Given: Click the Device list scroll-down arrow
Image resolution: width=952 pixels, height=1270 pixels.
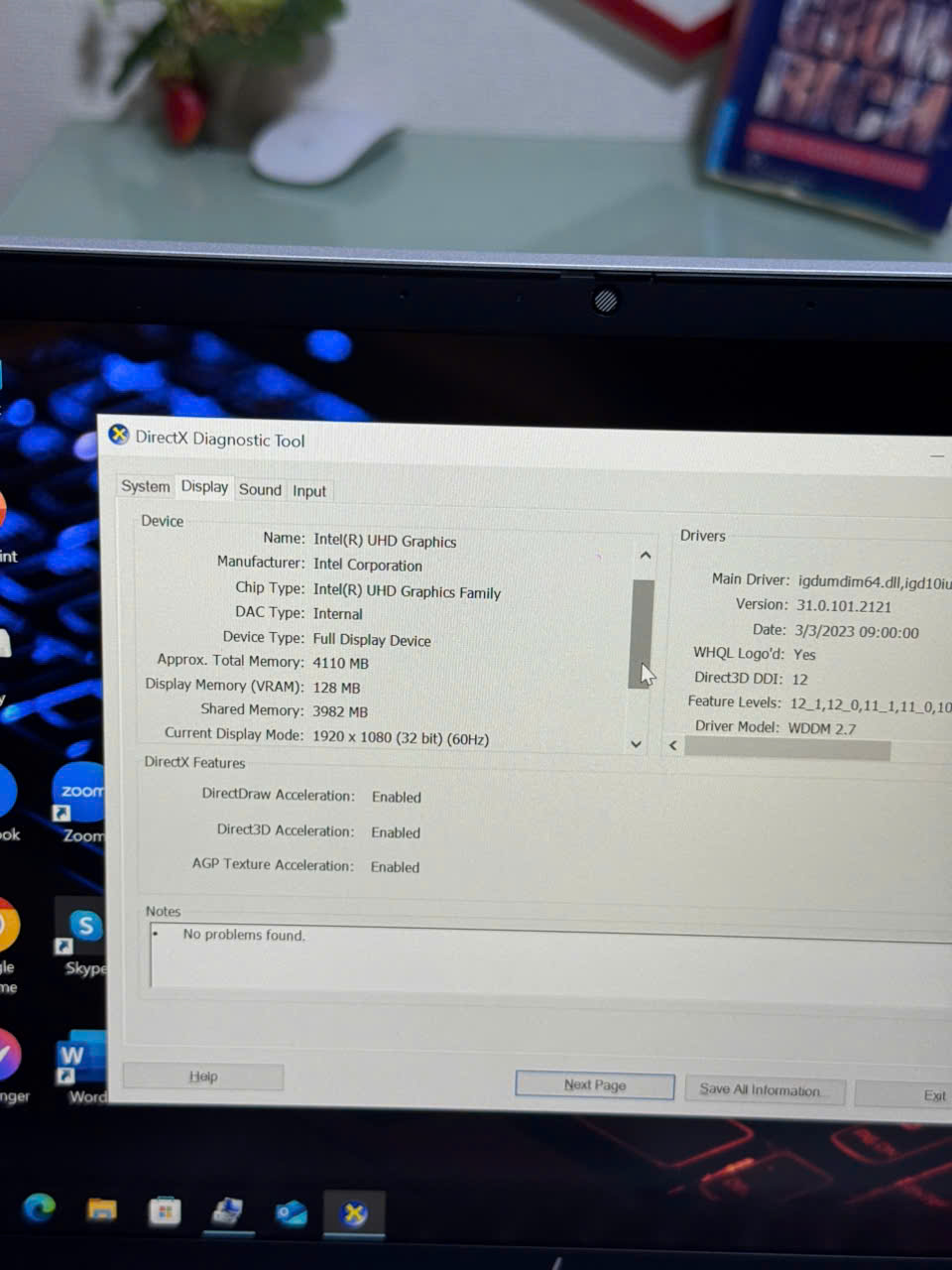Looking at the screenshot, I should point(637,744).
